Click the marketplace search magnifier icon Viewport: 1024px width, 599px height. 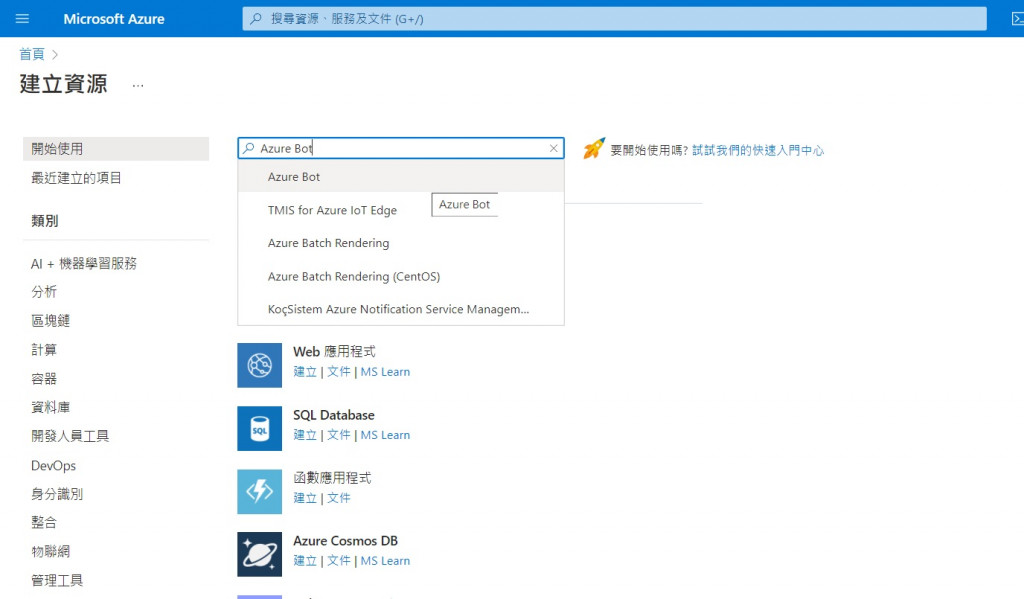point(249,148)
